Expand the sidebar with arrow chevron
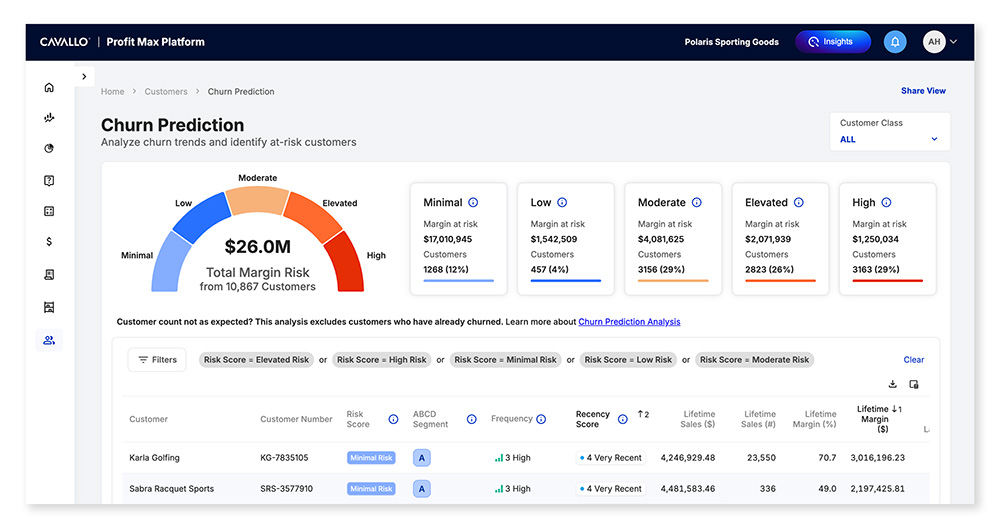The height and width of the screenshot is (528, 1000). click(x=84, y=76)
